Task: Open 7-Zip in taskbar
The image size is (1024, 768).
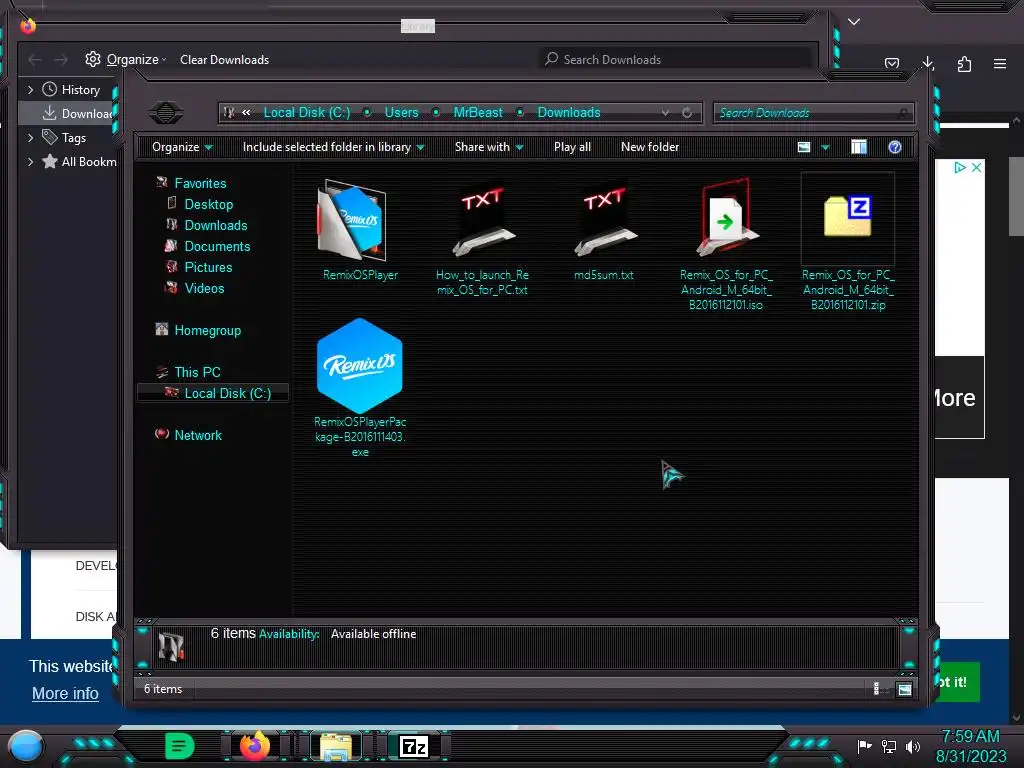Action: [x=414, y=746]
